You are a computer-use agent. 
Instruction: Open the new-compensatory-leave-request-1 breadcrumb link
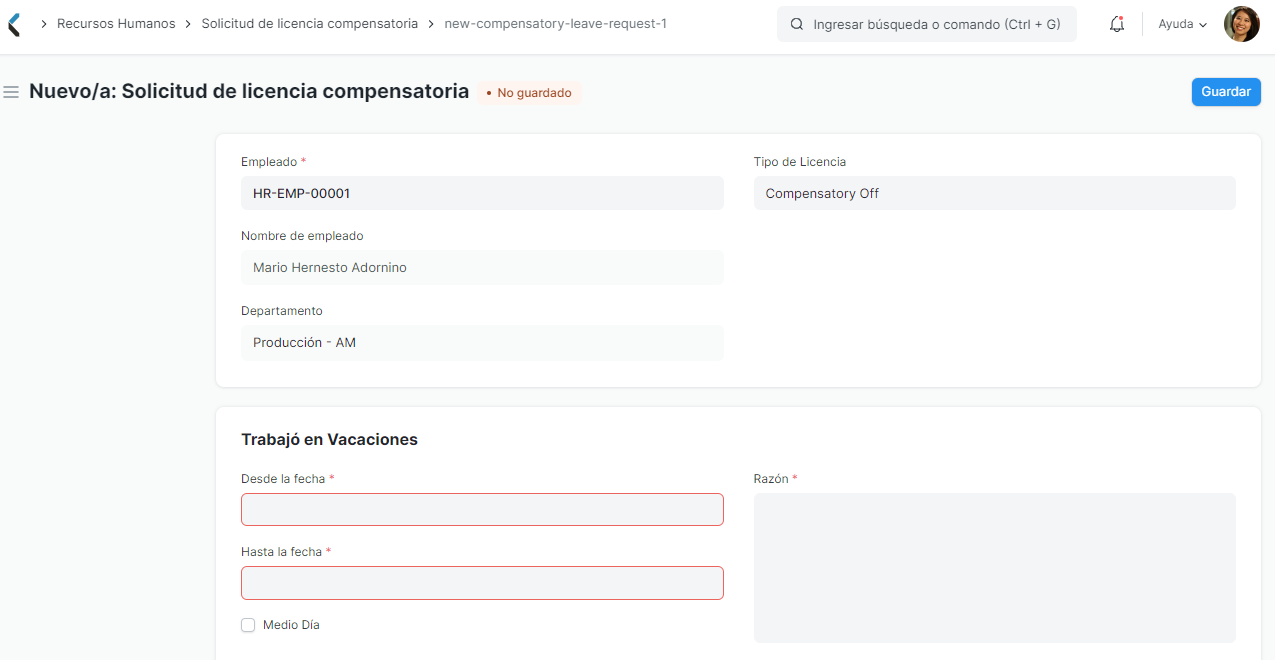555,23
